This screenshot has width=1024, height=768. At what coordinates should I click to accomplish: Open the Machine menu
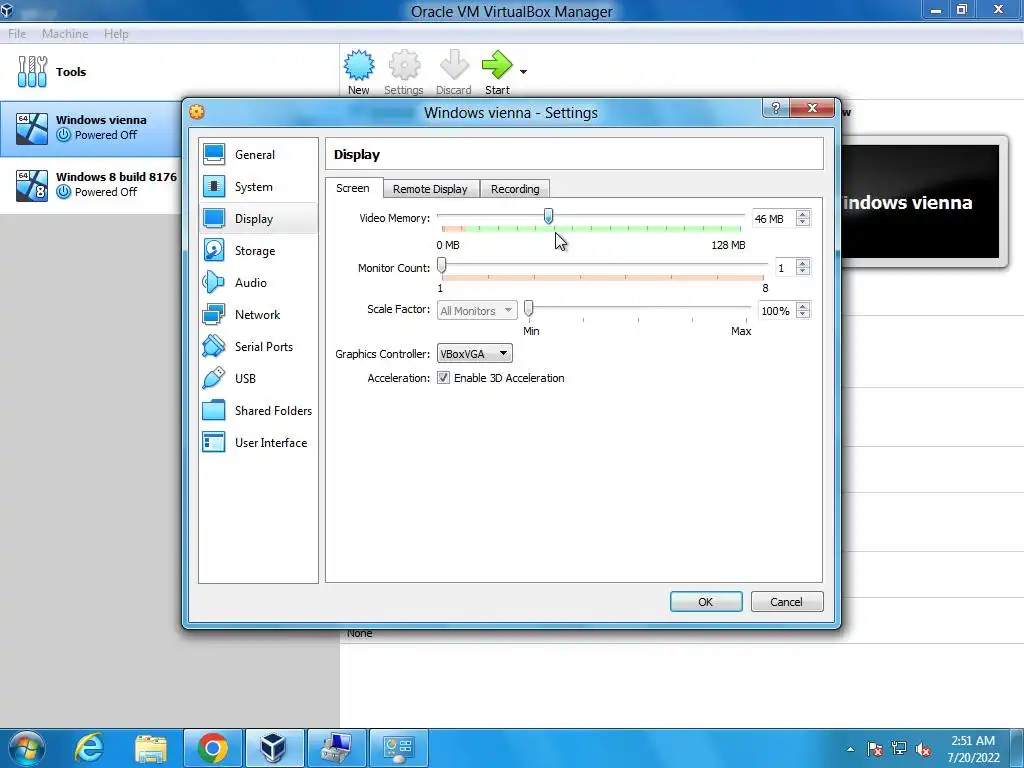(65, 34)
